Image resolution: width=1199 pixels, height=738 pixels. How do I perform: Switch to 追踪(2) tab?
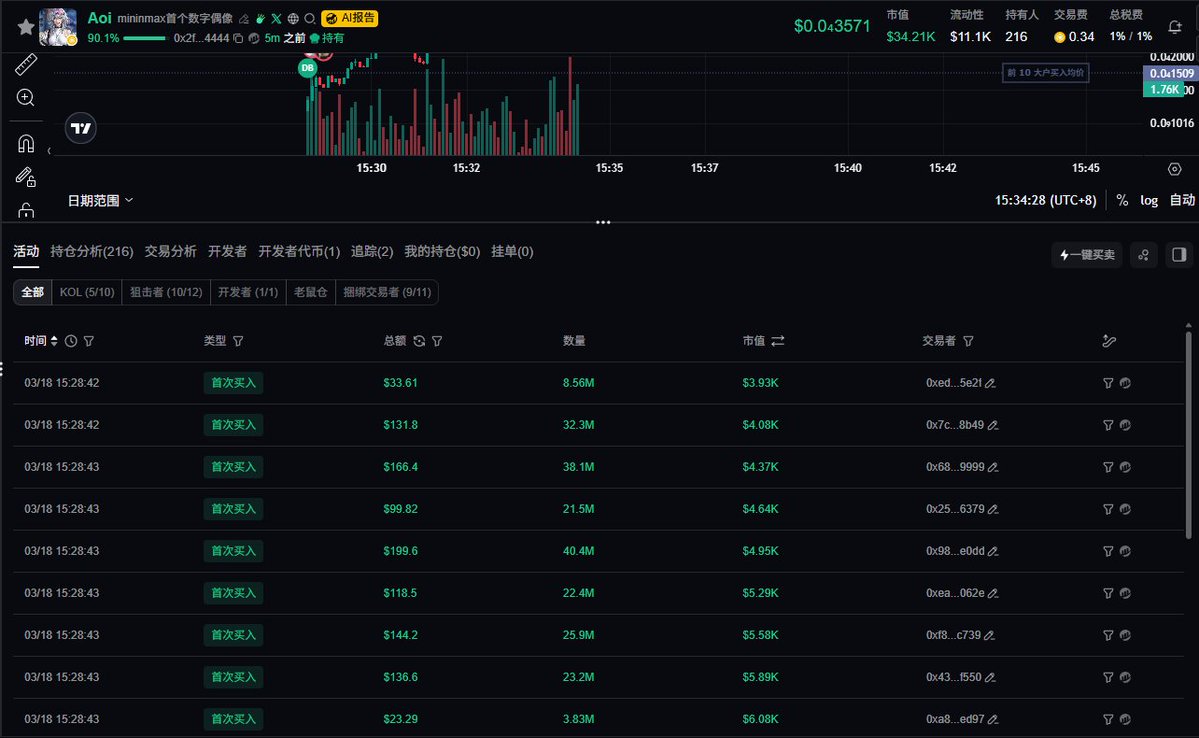coord(372,252)
